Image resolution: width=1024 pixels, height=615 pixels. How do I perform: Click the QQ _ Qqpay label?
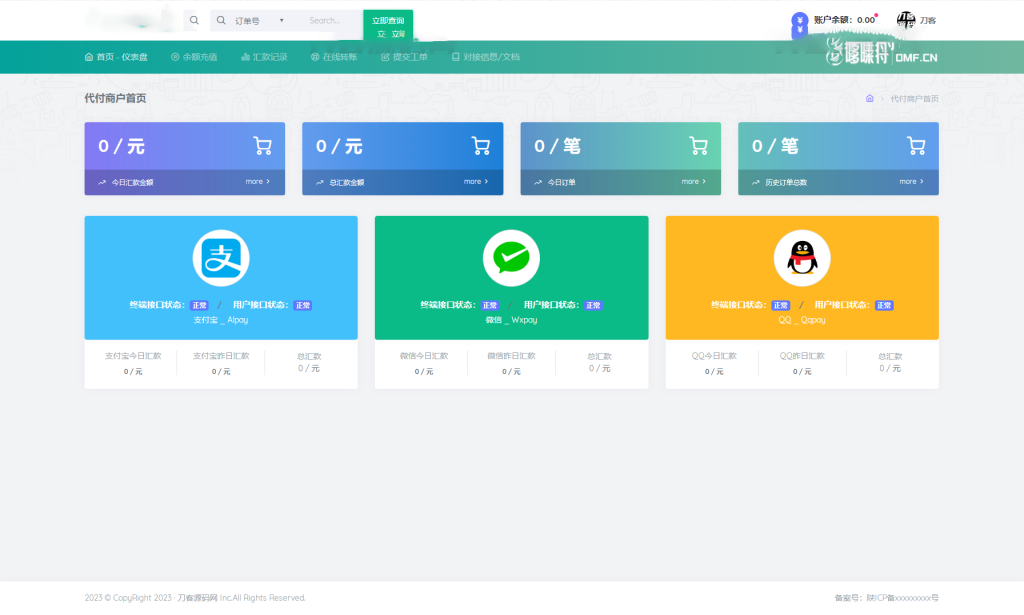coord(802,320)
